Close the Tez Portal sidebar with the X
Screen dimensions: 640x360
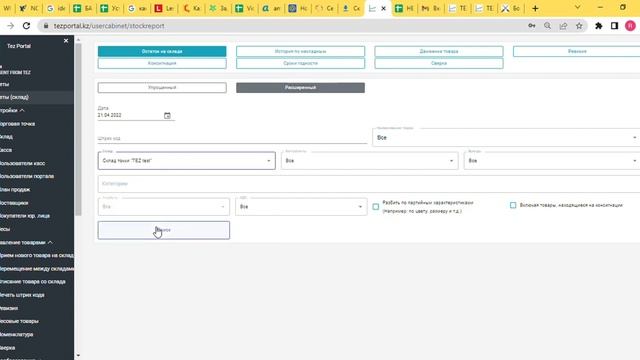point(66,41)
